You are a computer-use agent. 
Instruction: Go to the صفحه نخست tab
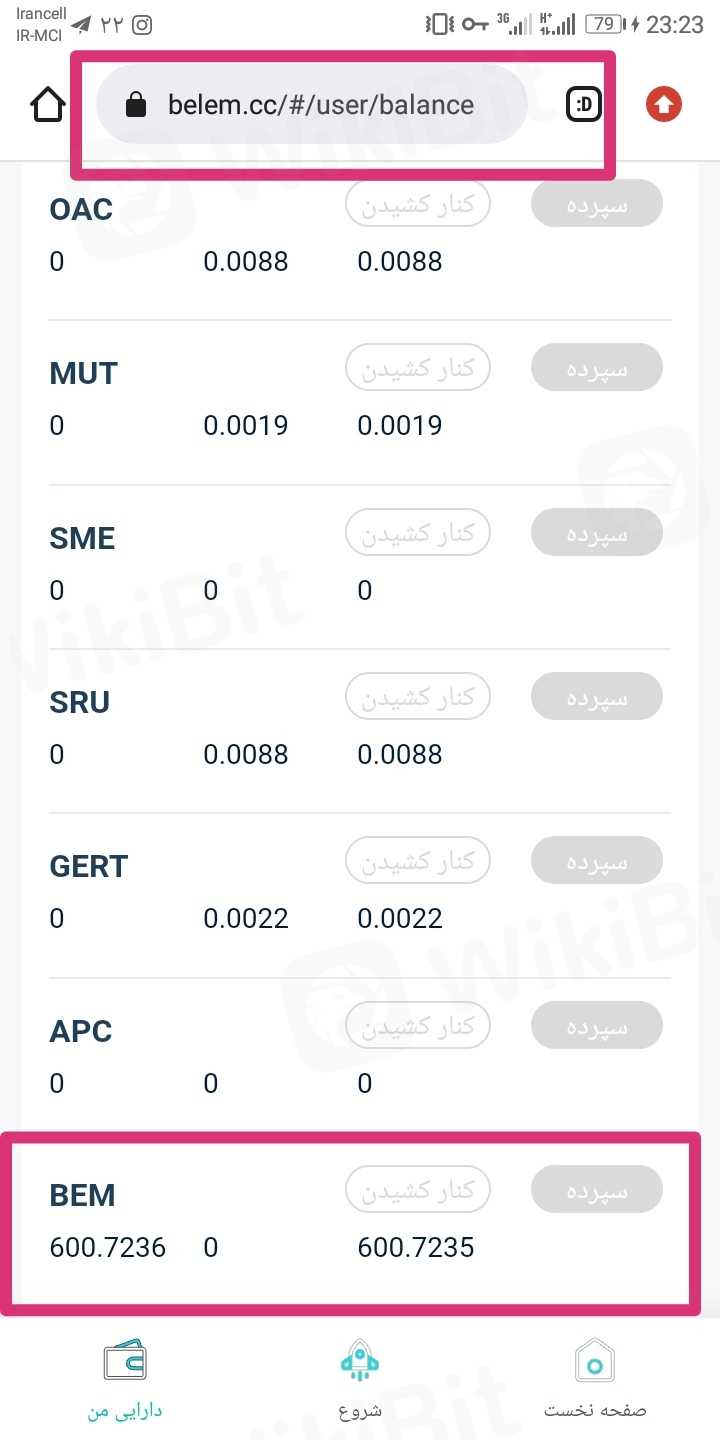click(x=595, y=1410)
